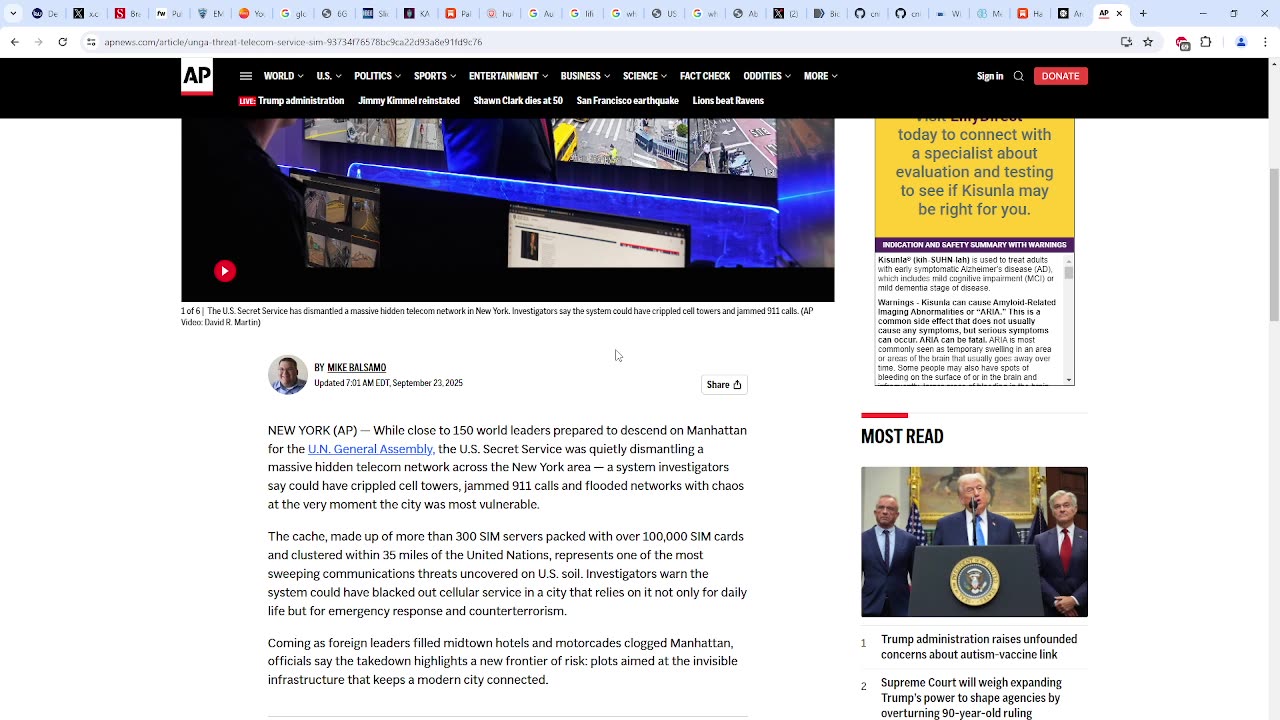
Task: Open the U.N. General Assembly link
Action: pyautogui.click(x=371, y=449)
